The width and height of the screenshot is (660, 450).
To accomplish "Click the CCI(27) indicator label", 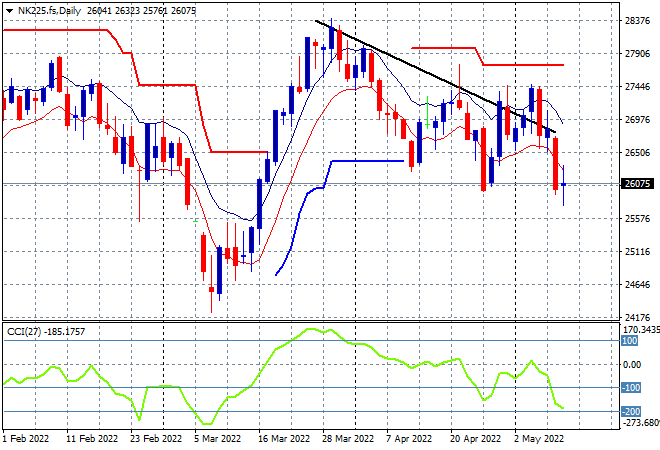I will [24, 332].
